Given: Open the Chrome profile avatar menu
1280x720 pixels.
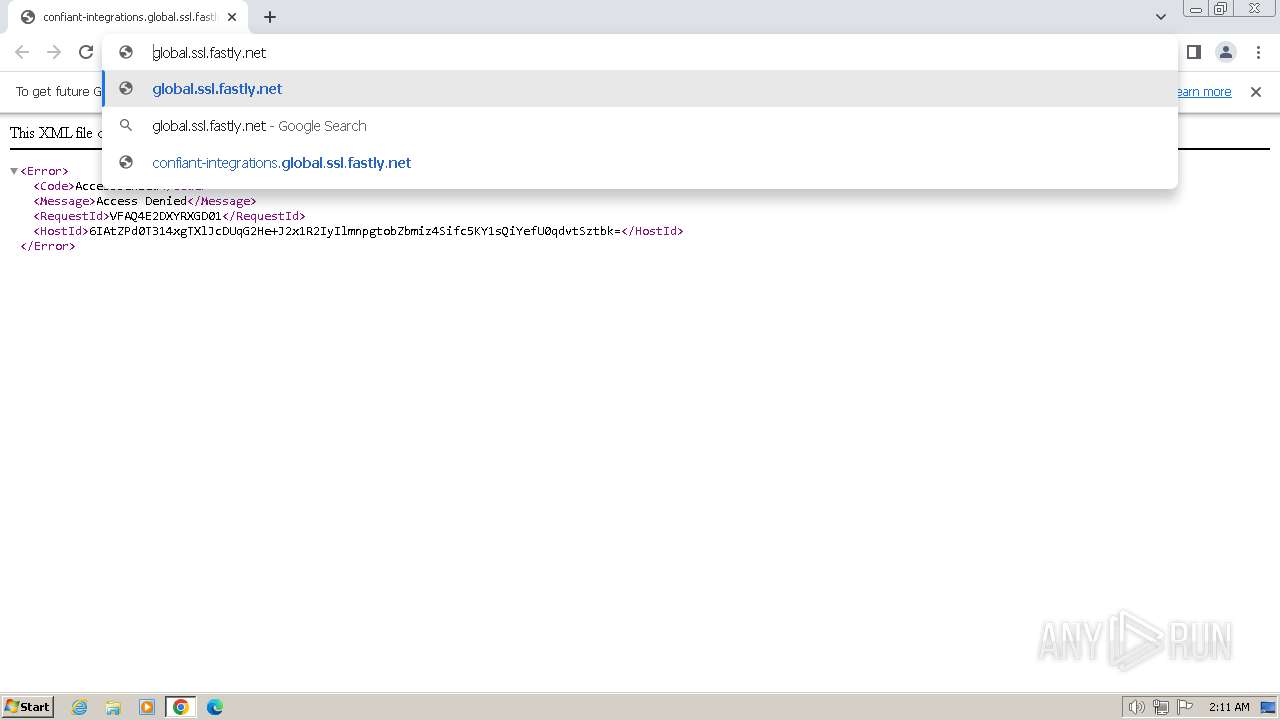Looking at the screenshot, I should click(x=1225, y=52).
